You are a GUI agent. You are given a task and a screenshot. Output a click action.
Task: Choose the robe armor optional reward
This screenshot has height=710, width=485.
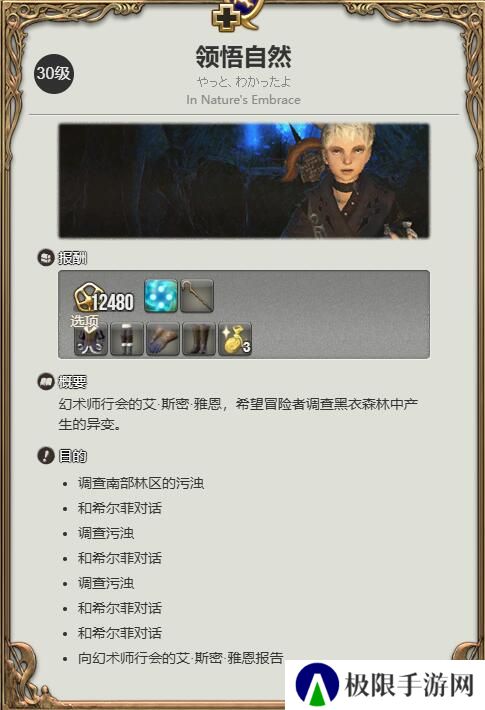click(91, 339)
